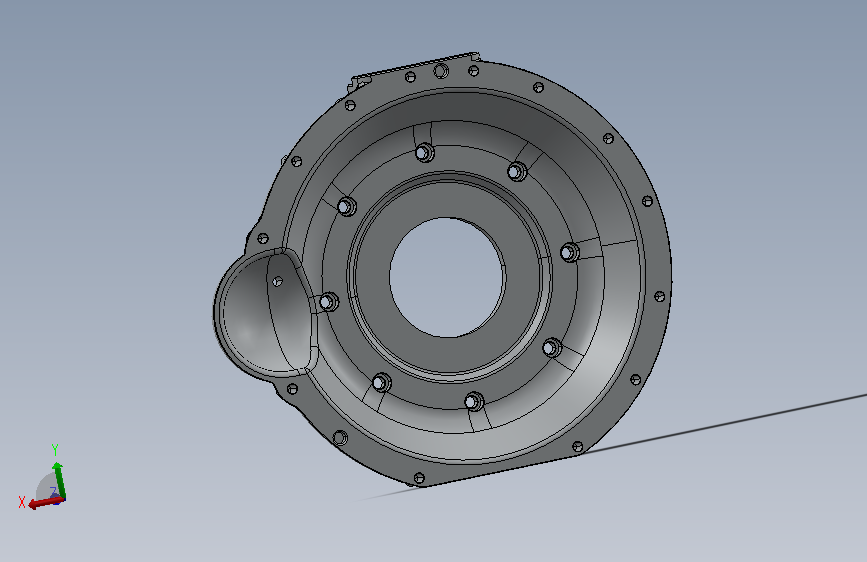Select the larger hole at top of flange

coord(441,71)
